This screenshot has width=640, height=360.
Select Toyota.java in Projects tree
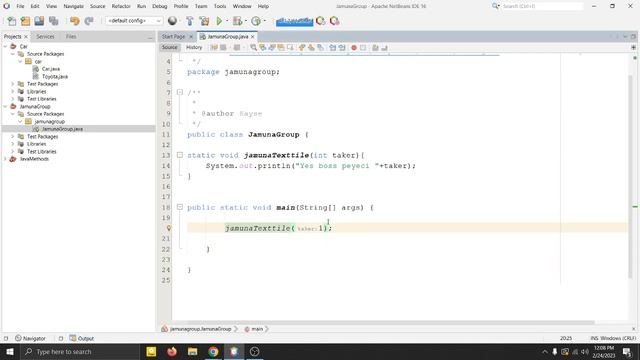coord(54,77)
